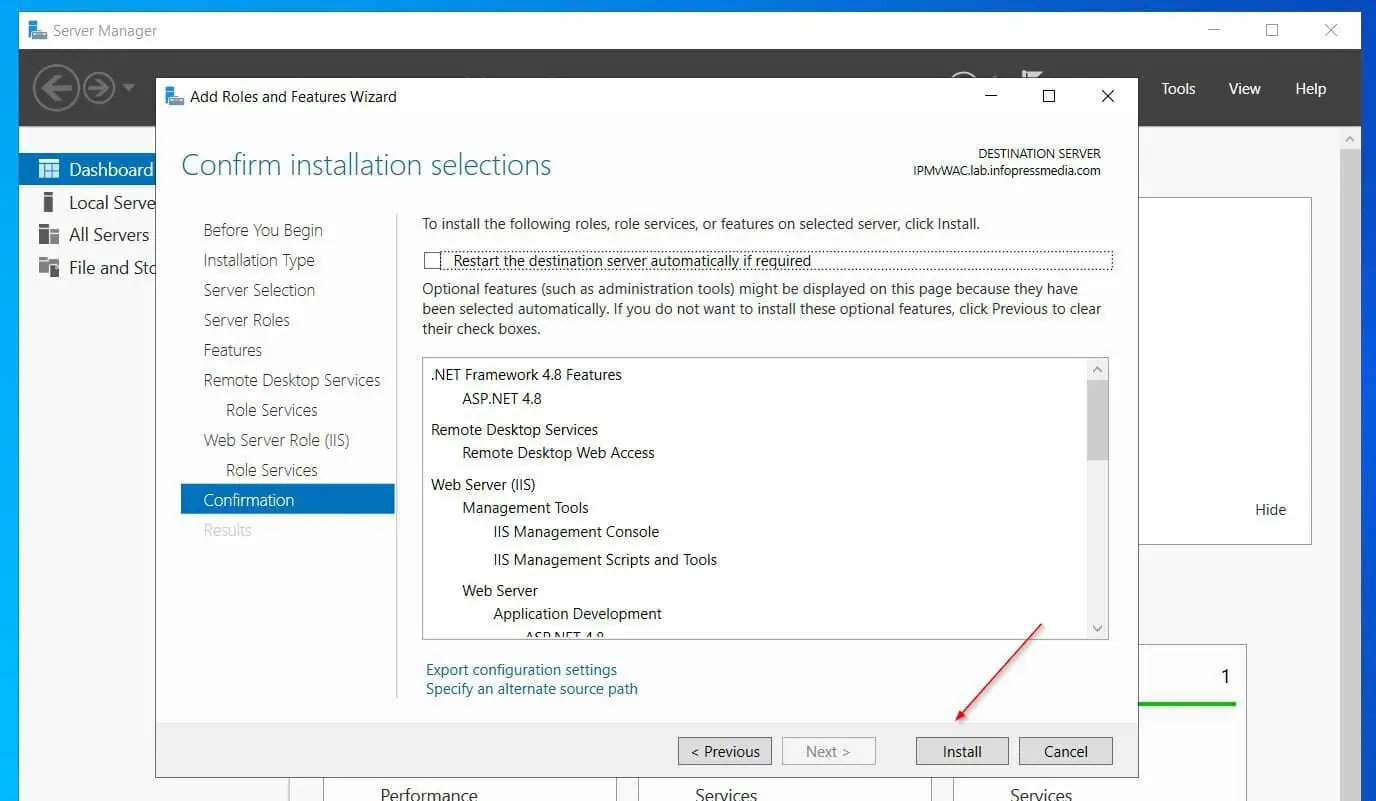Click Server Manager title bar icon
Screen dimensions: 1376x801
[38, 30]
